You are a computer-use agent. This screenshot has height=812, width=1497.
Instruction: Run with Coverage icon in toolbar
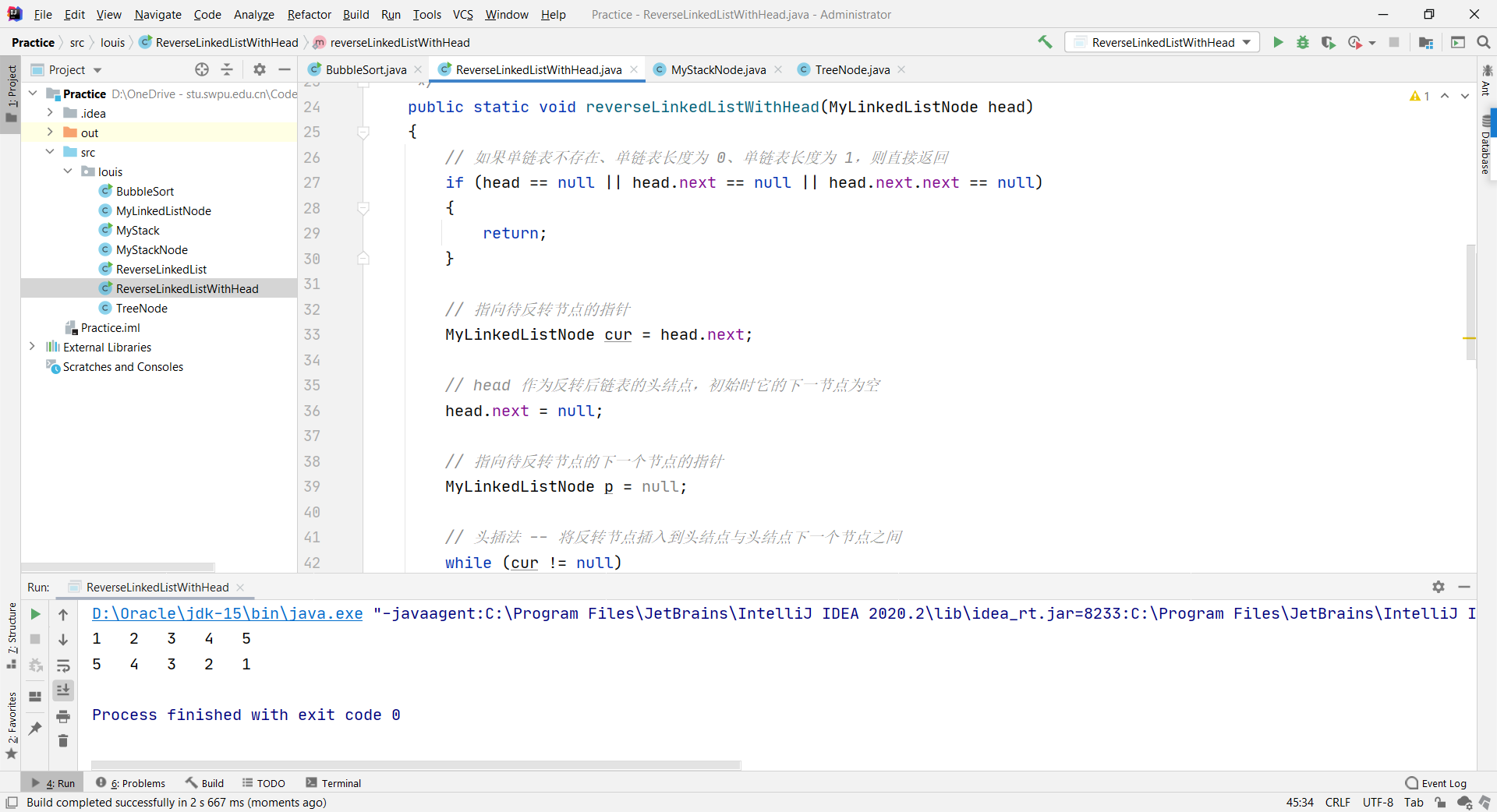pyautogui.click(x=1328, y=42)
